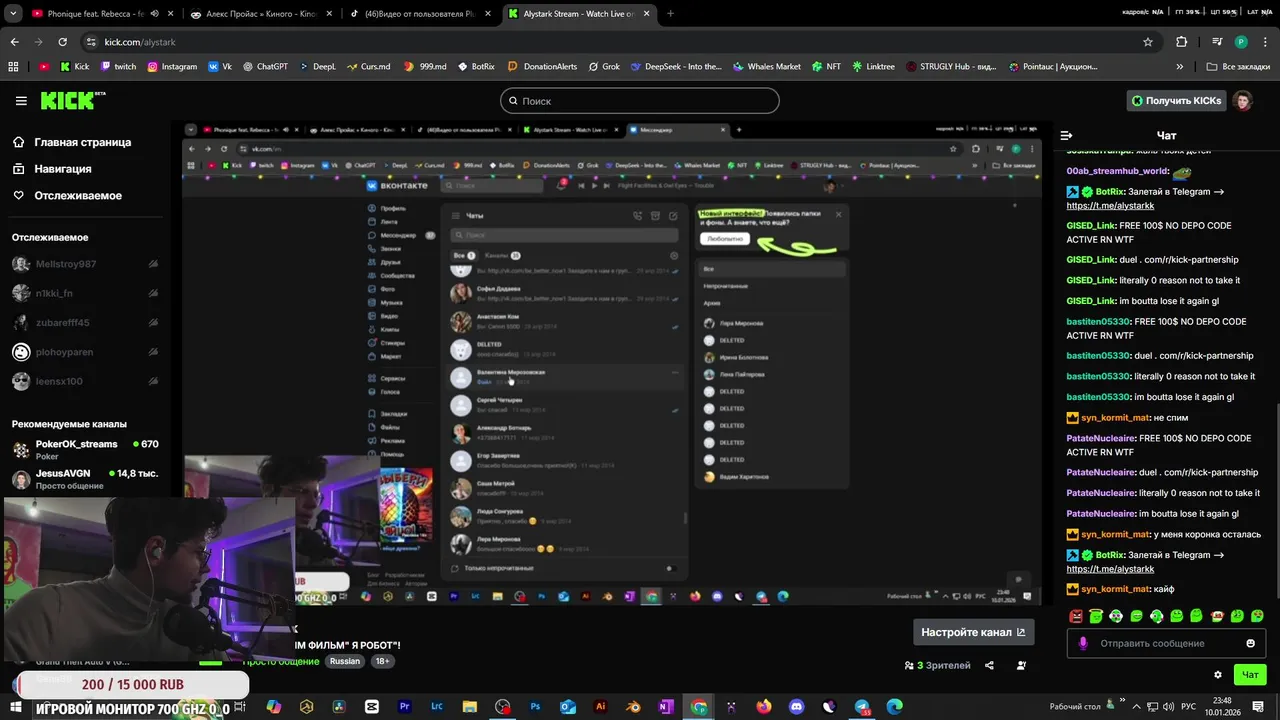Open followed channel leensx100
This screenshot has height=720, width=1280.
[x=85, y=381]
